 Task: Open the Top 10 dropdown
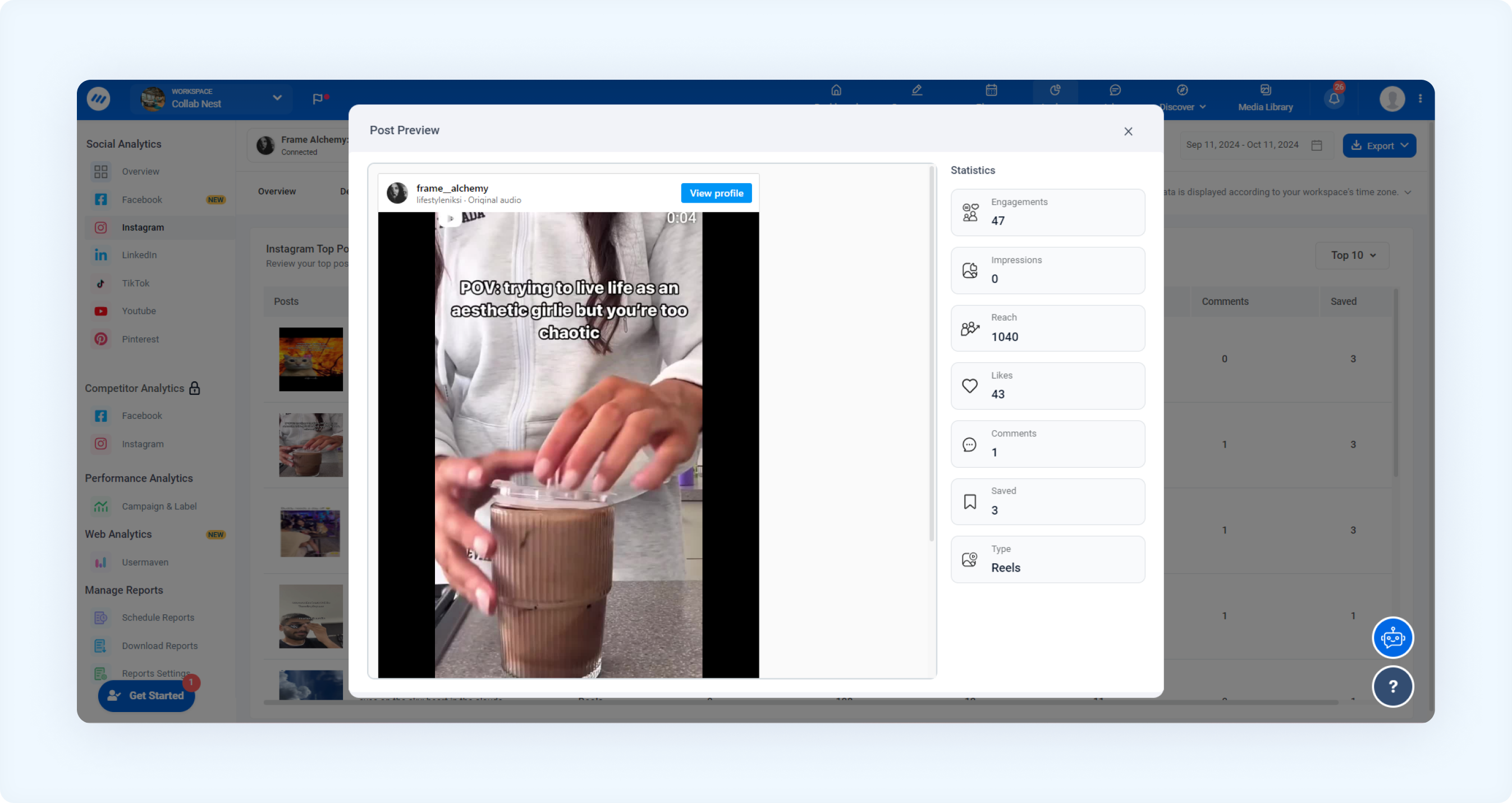[x=1353, y=255]
